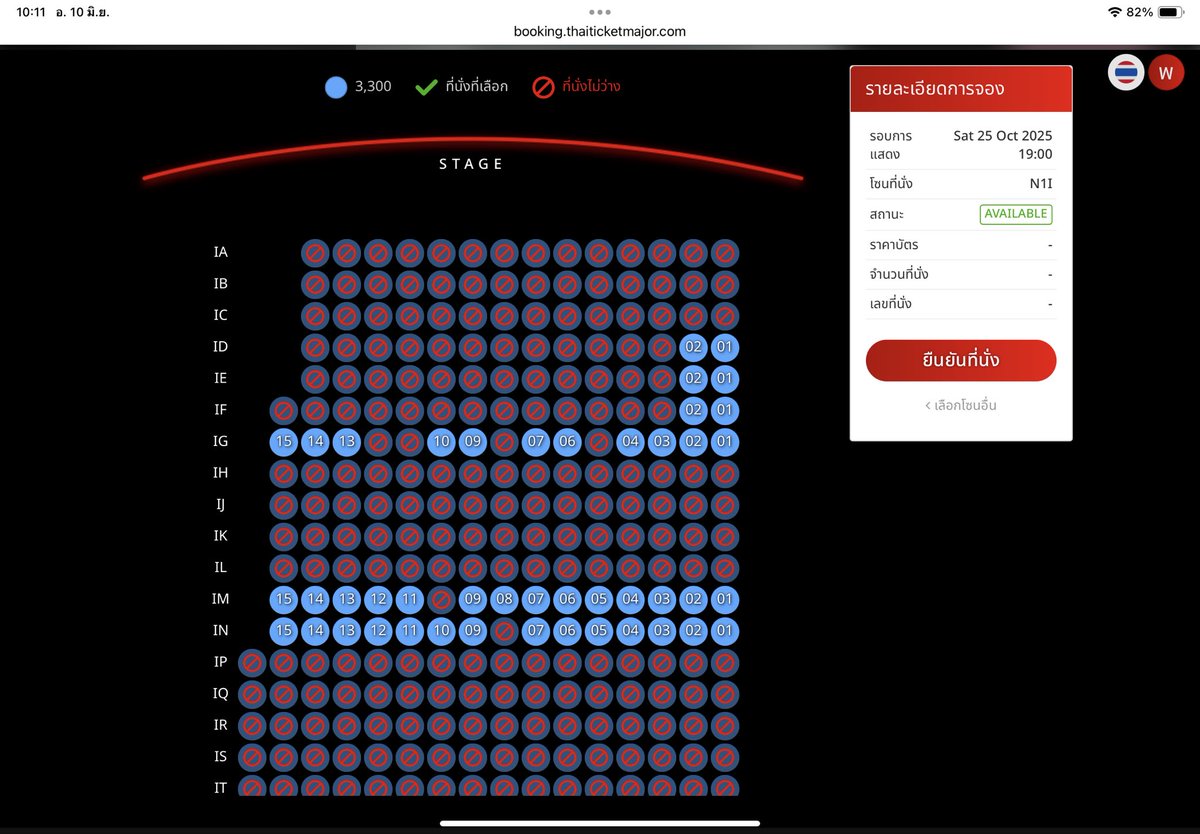Click the ID row label
The width and height of the screenshot is (1200, 834).
[x=221, y=347]
